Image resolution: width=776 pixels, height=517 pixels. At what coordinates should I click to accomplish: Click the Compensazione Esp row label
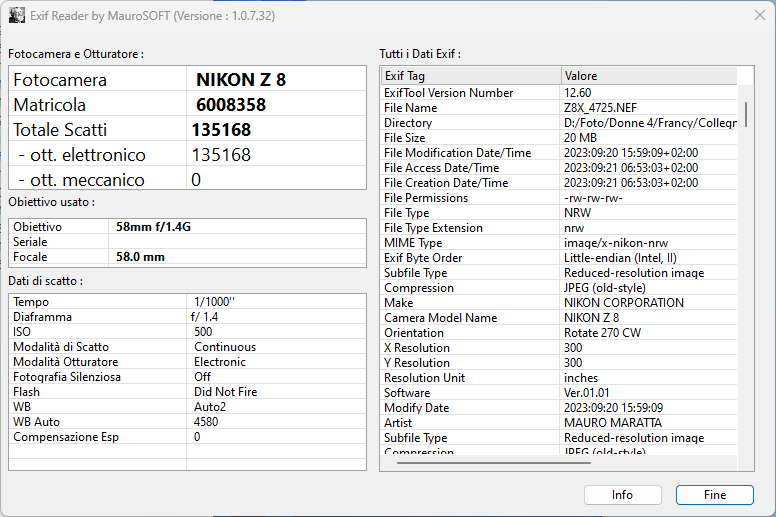66,437
